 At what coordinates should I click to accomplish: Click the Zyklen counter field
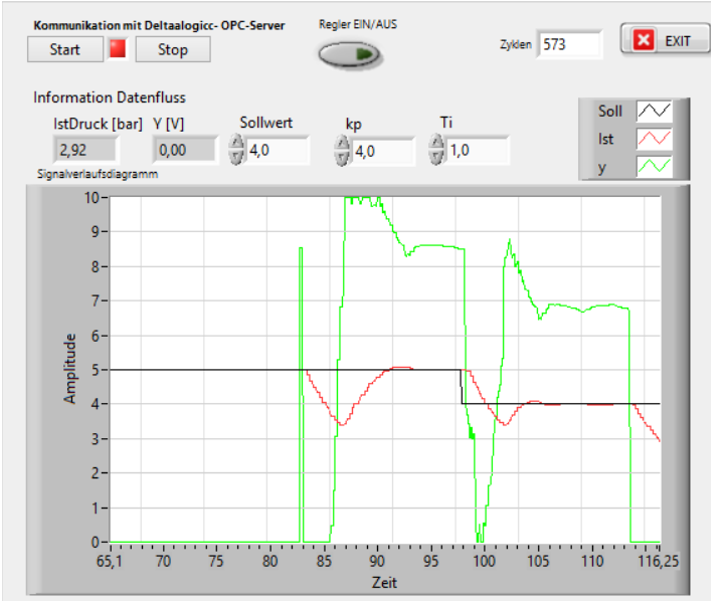pos(570,44)
